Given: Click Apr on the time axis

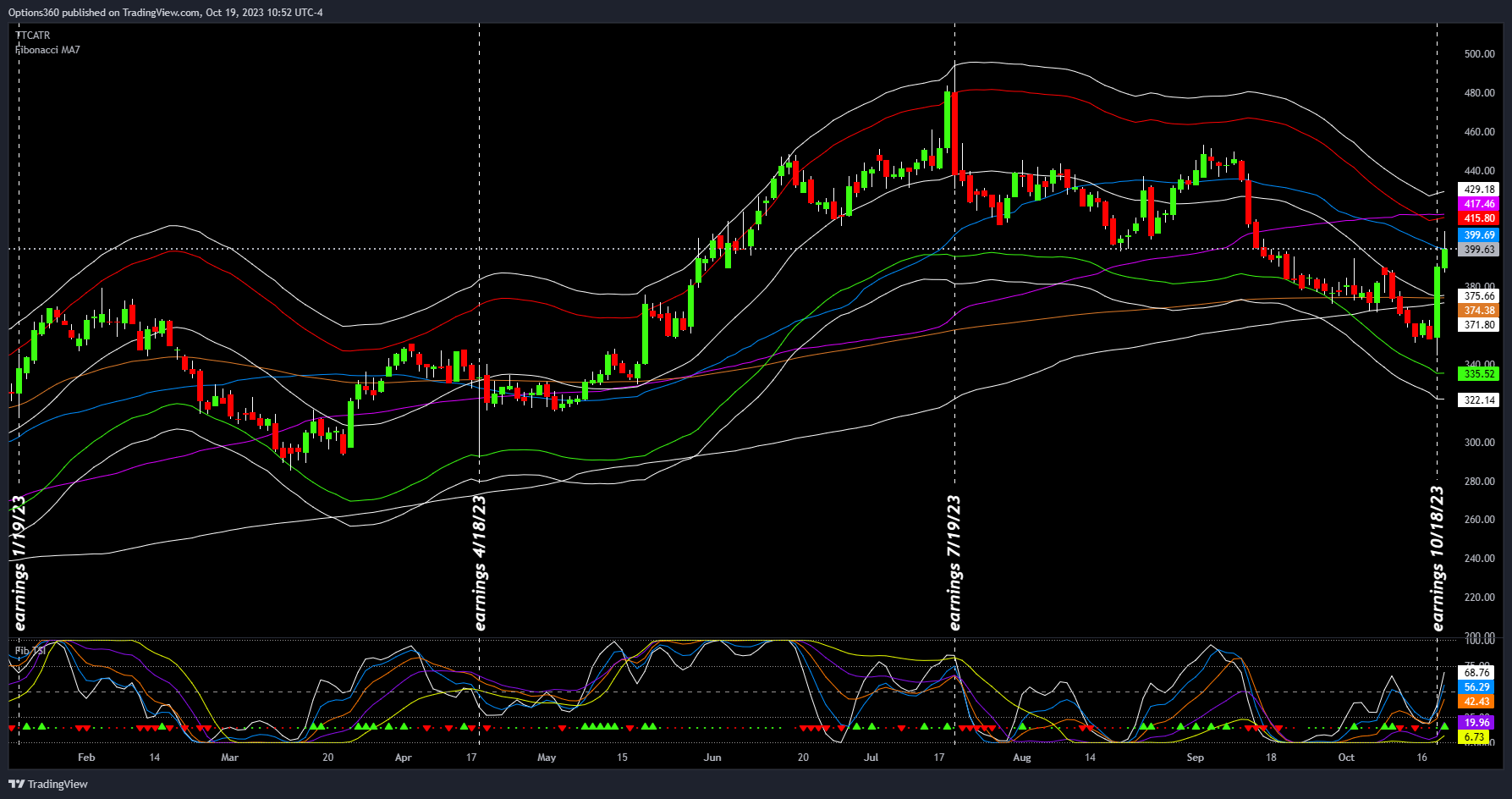Looking at the screenshot, I should [404, 758].
